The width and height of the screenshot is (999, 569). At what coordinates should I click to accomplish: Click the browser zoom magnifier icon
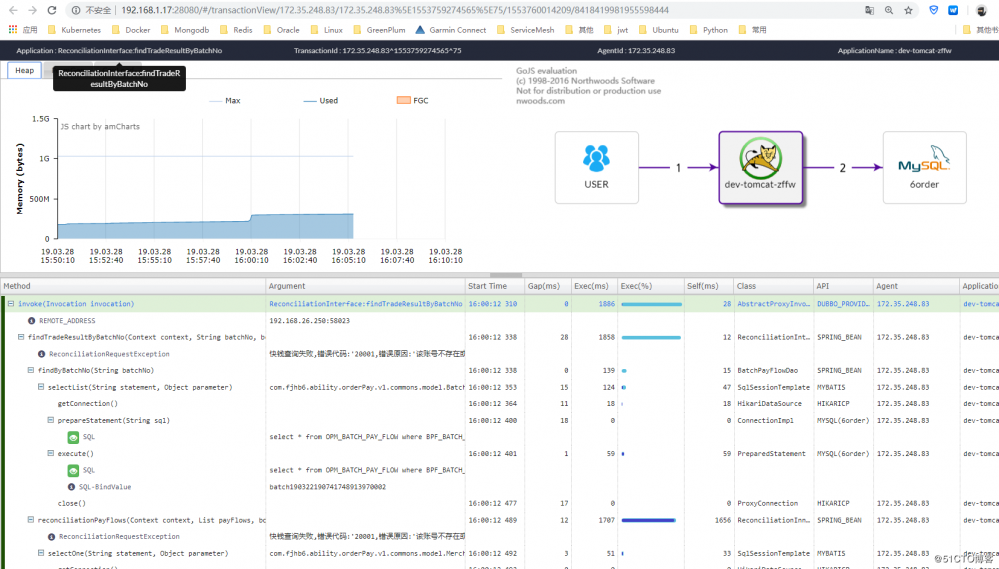click(x=889, y=10)
